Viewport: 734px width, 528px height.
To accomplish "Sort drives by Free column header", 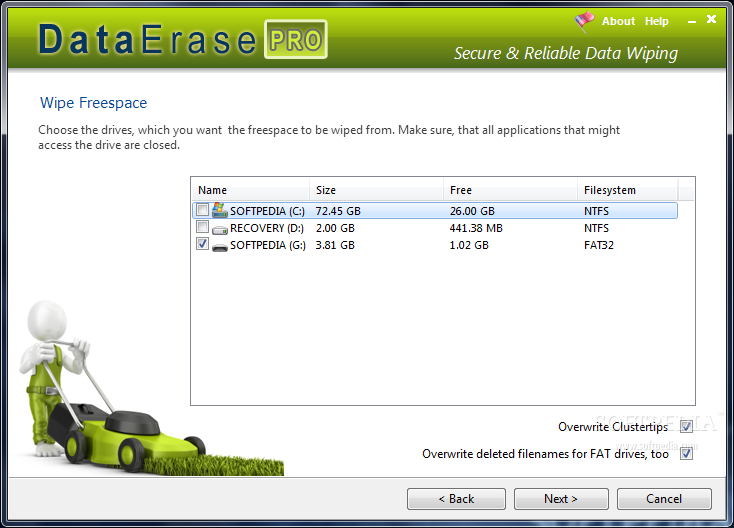I will [510, 190].
